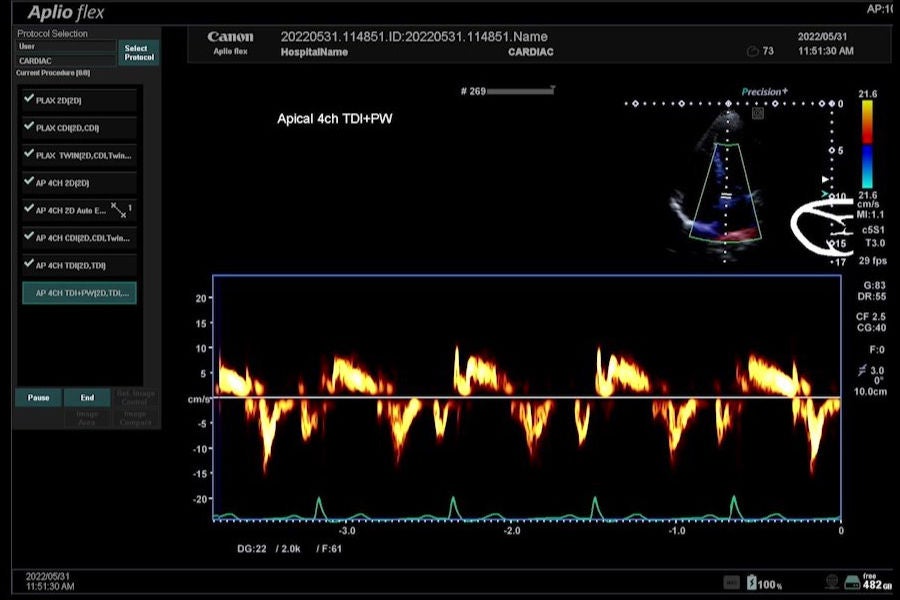Click the hard disk free space icon
Screen dimensions: 900x600
pyautogui.click(x=852, y=583)
